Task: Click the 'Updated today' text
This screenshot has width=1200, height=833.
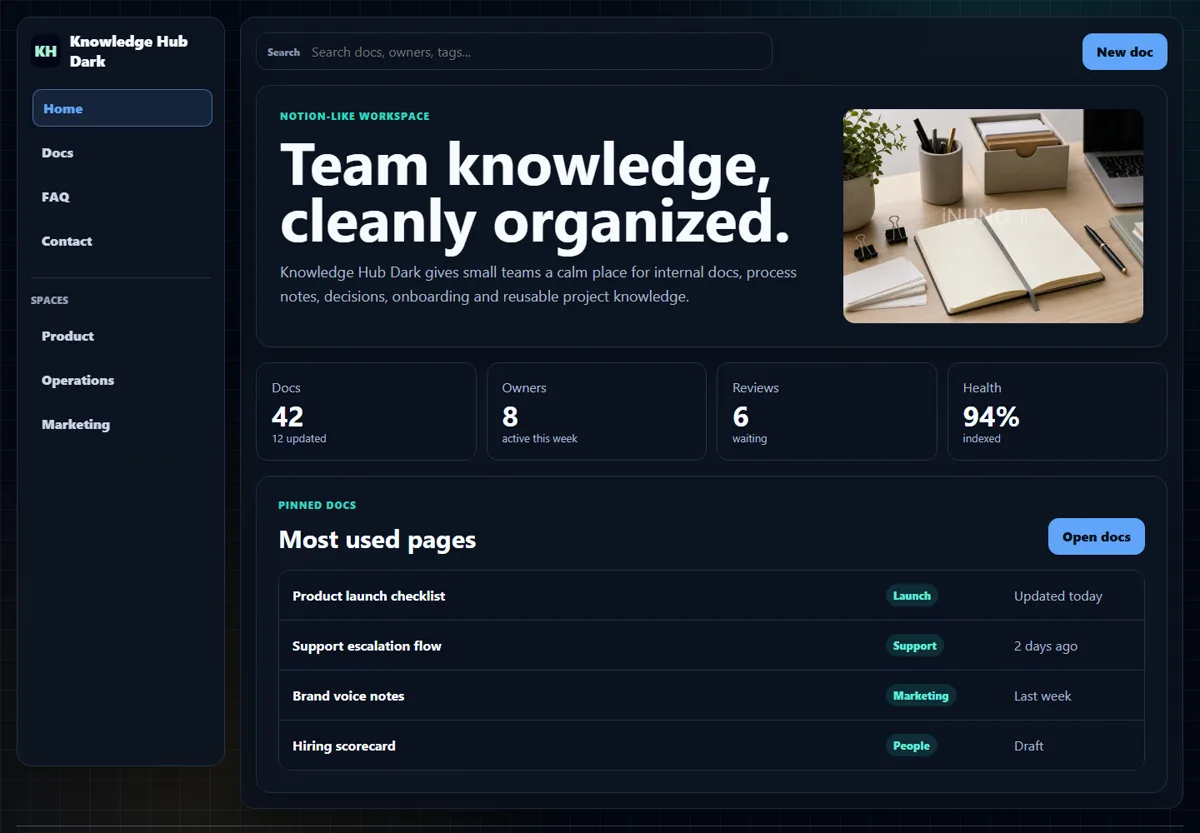Action: coord(1058,596)
